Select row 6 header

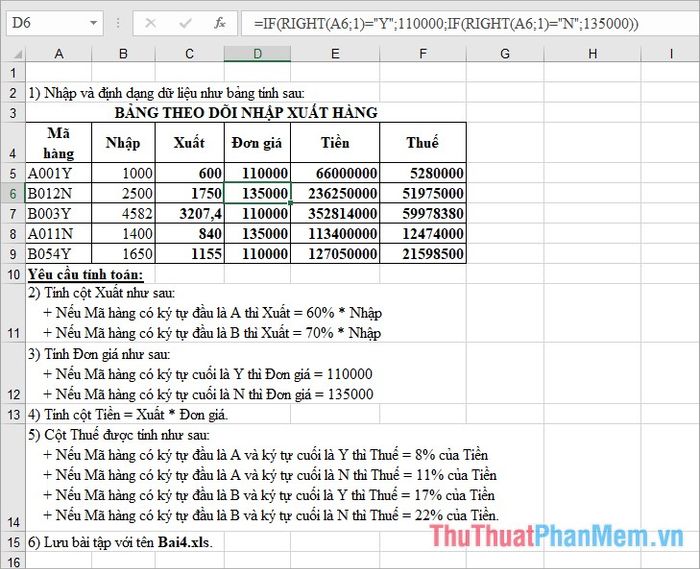click(x=12, y=193)
